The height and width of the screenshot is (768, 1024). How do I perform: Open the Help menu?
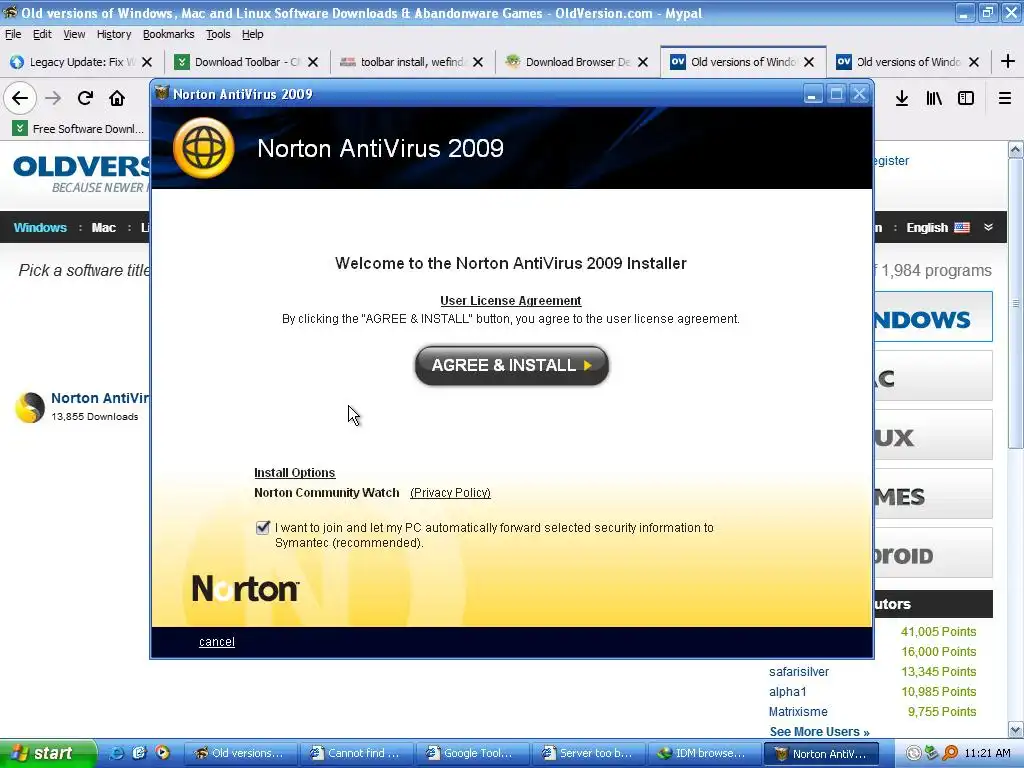pyautogui.click(x=253, y=34)
